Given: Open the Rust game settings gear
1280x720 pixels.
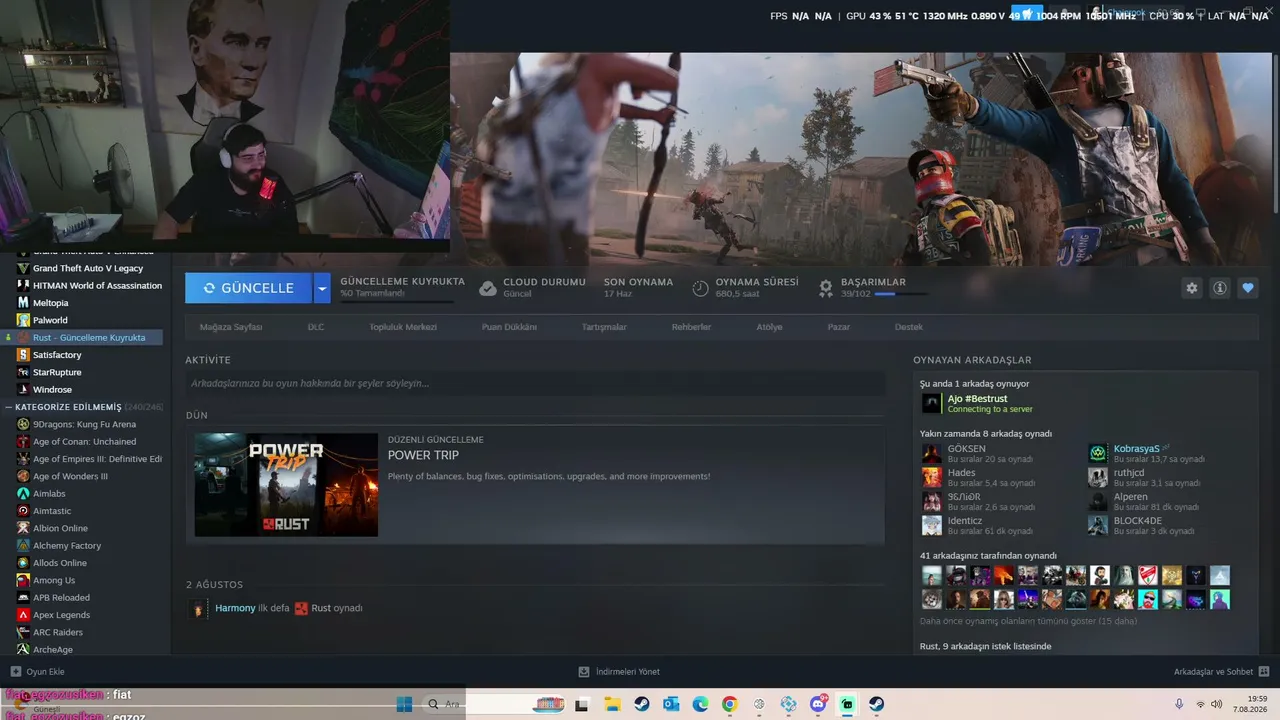Looking at the screenshot, I should click(1192, 288).
